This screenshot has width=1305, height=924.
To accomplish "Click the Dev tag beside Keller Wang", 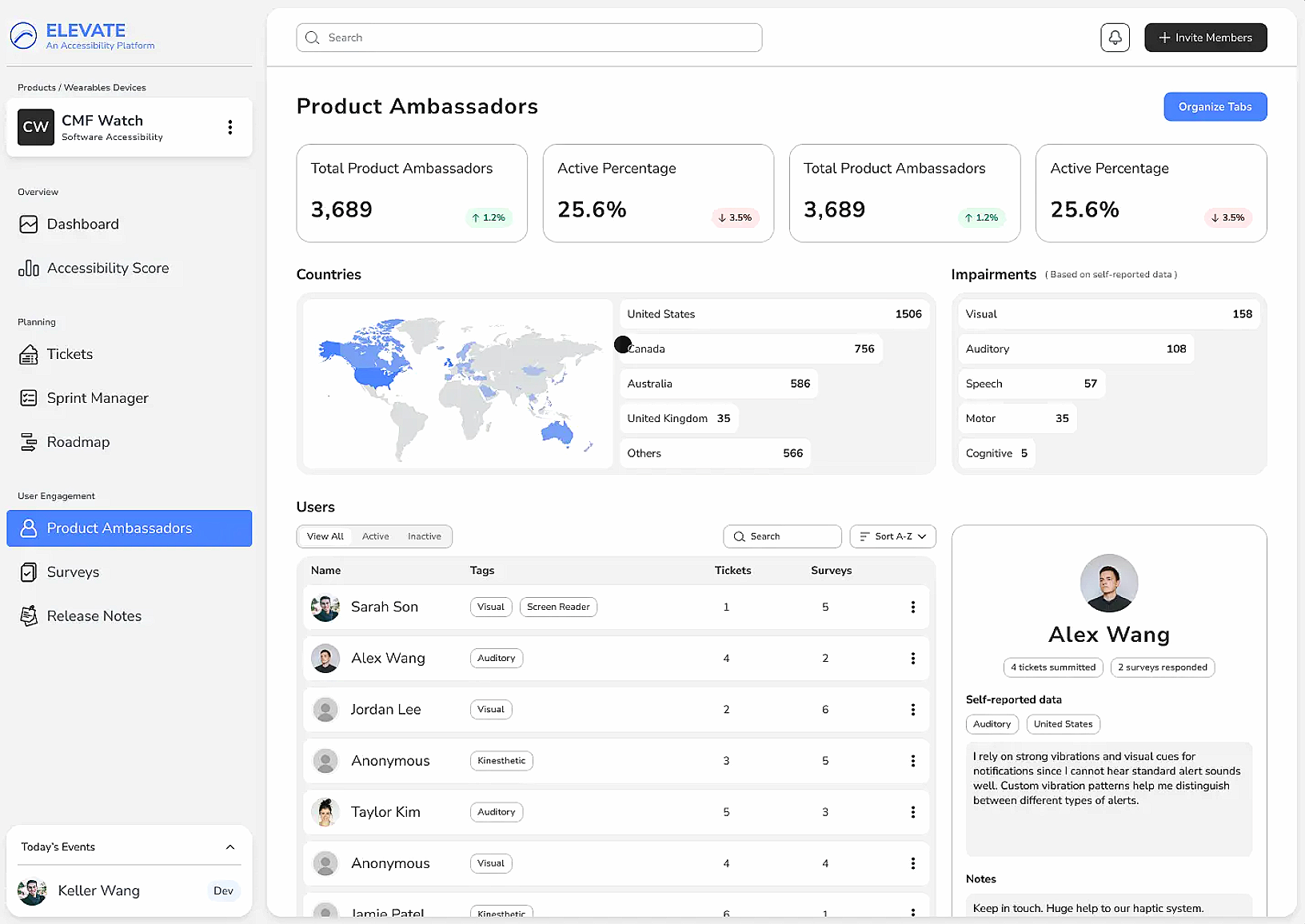I will 224,891.
